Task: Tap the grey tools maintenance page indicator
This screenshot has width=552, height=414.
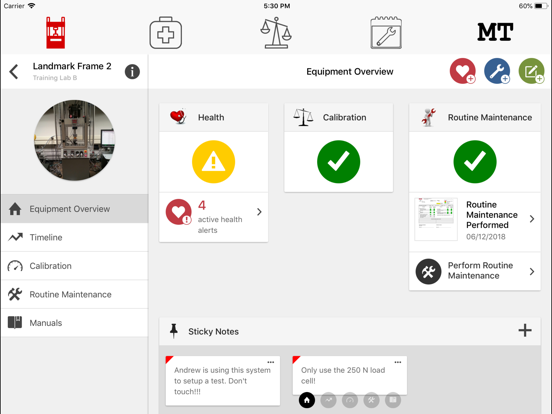Action: [371, 400]
